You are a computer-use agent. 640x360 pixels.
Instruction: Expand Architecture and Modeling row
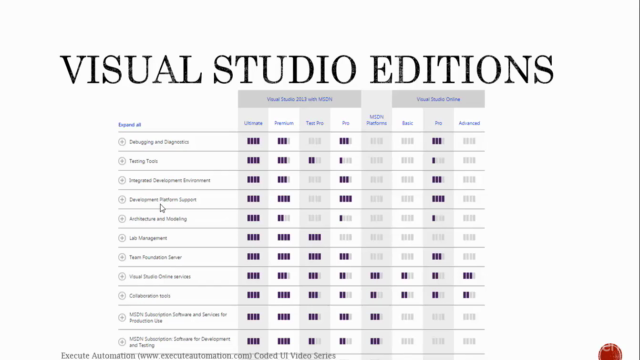[122, 219]
